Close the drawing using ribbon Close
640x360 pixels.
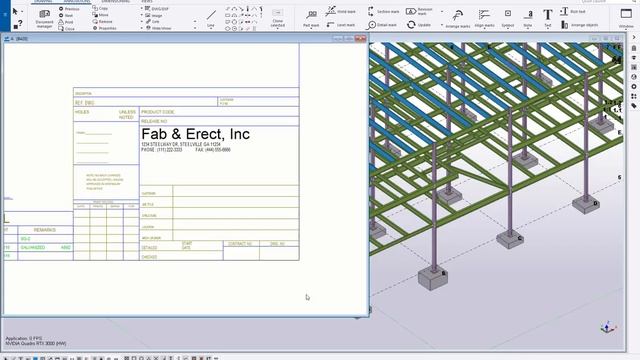[67, 29]
